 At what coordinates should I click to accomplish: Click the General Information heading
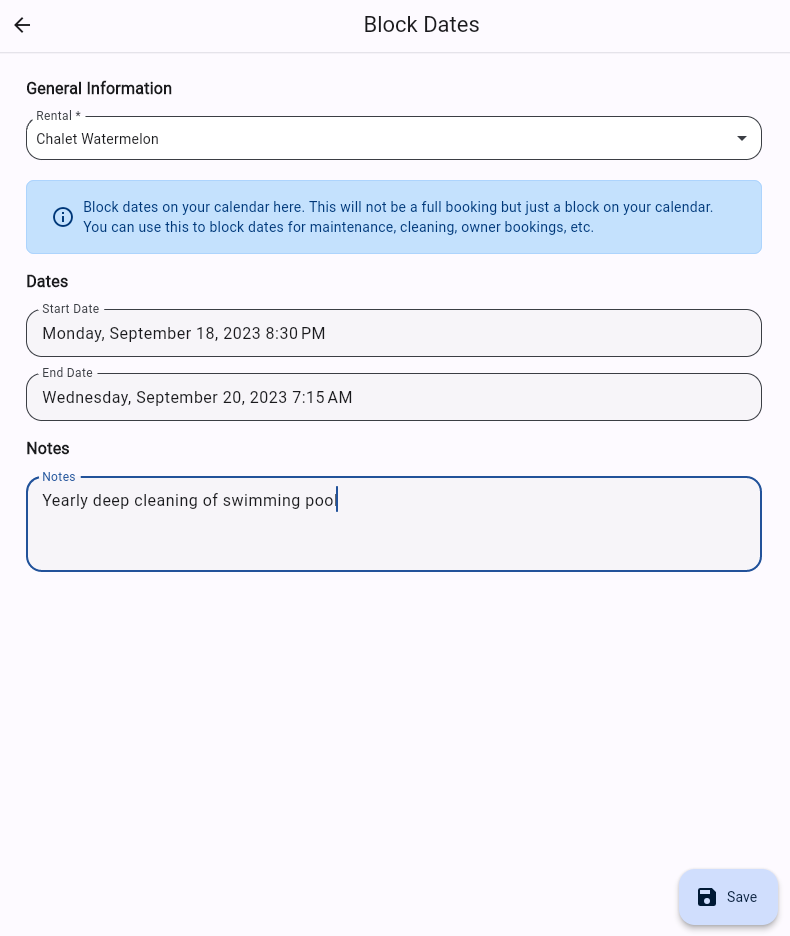pos(99,89)
